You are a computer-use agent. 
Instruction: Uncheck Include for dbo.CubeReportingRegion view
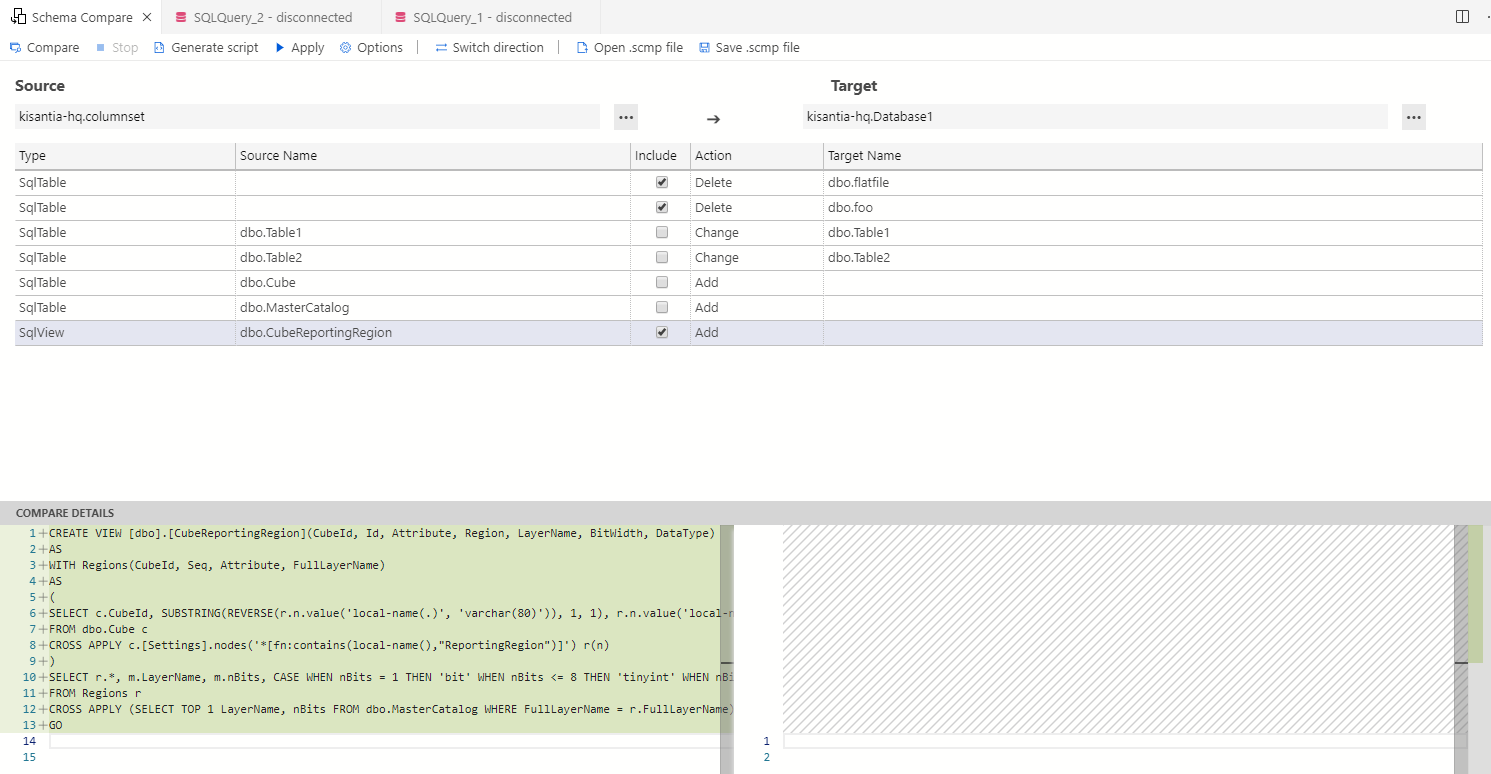[x=662, y=331]
